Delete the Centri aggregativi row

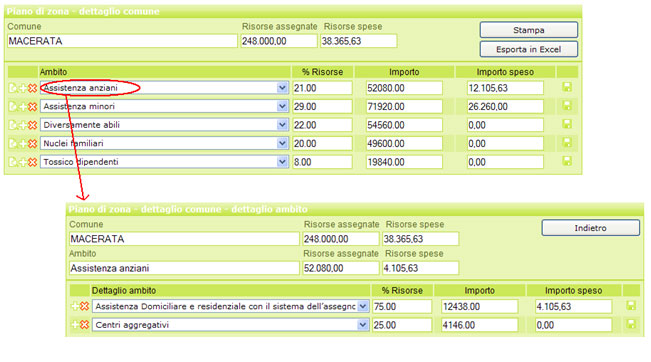[x=84, y=325]
